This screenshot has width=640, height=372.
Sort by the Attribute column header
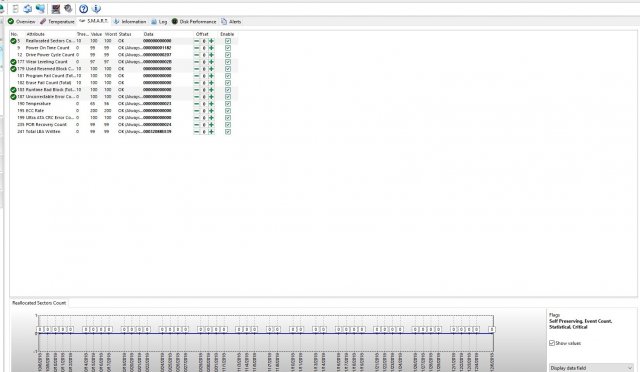tap(36, 34)
